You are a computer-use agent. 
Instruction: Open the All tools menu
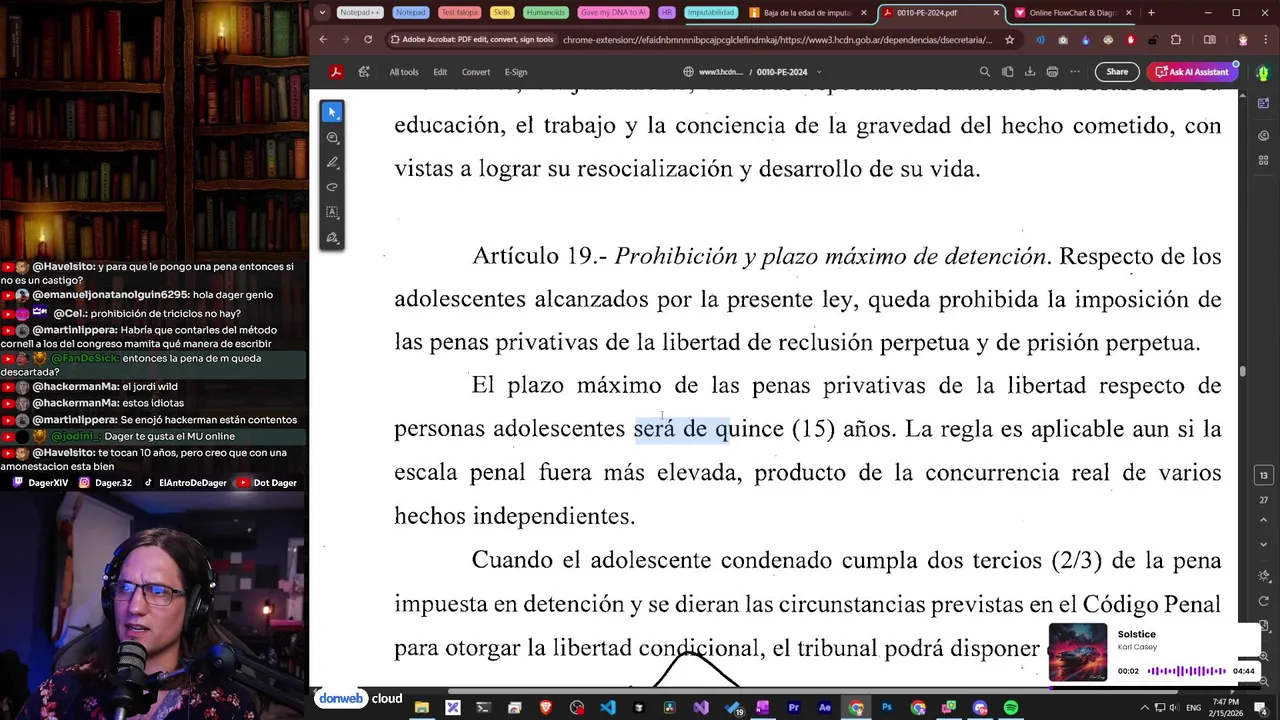tap(404, 72)
